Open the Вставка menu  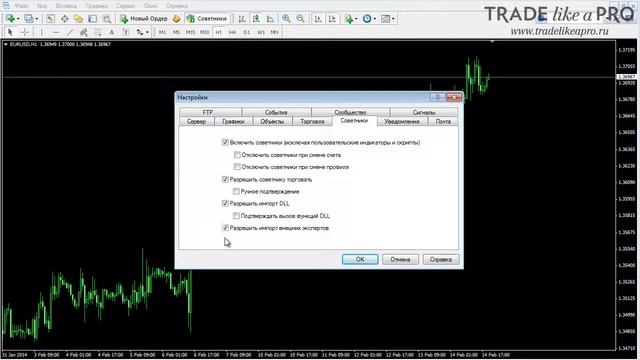click(66, 6)
